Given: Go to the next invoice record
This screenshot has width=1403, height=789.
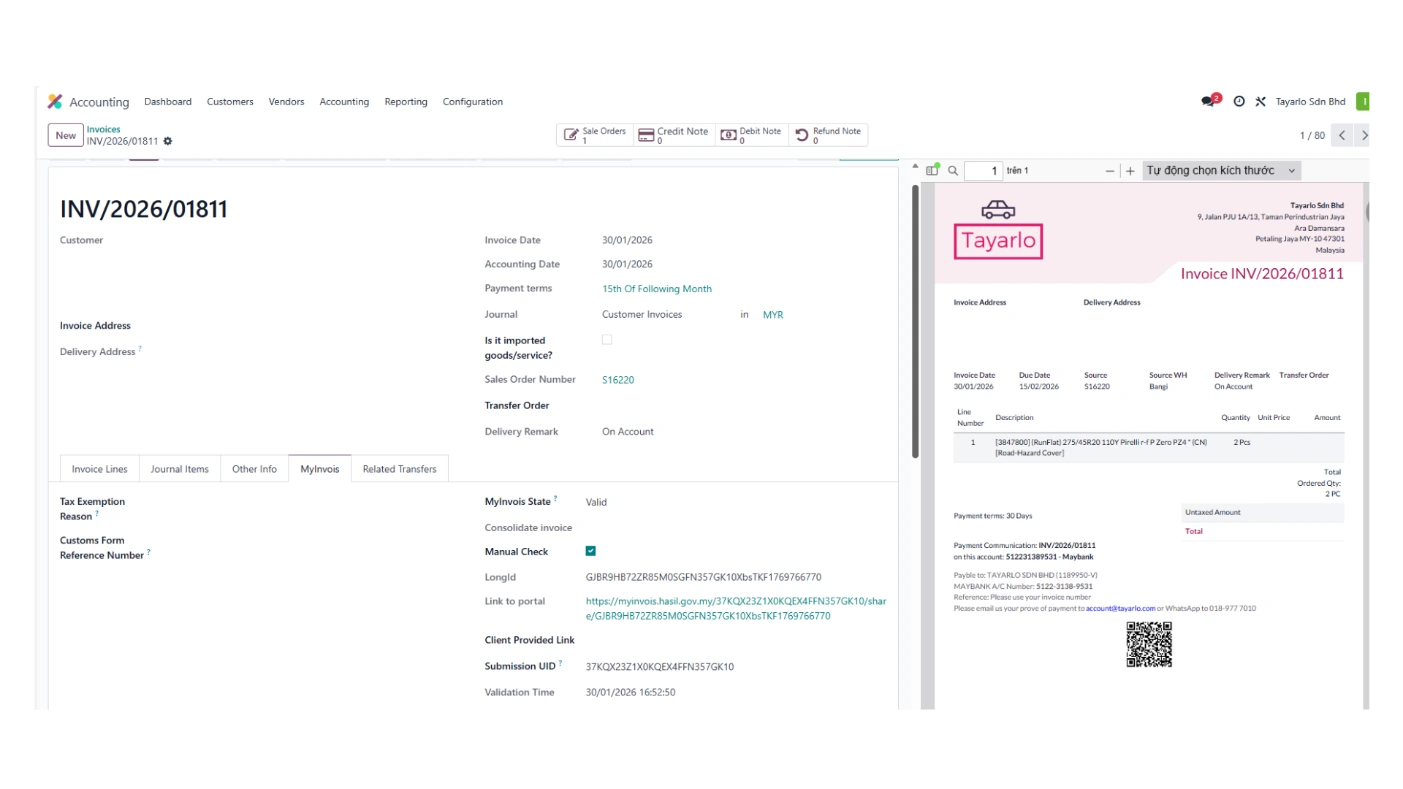Looking at the screenshot, I should coord(1364,135).
